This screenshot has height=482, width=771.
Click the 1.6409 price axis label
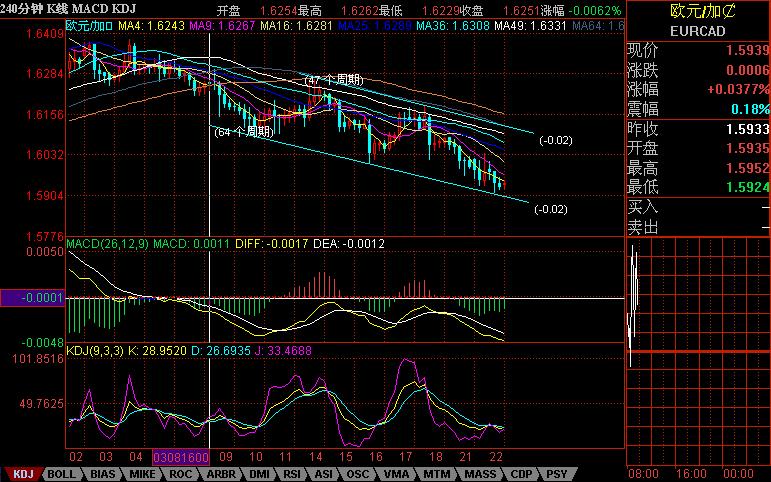coord(45,34)
